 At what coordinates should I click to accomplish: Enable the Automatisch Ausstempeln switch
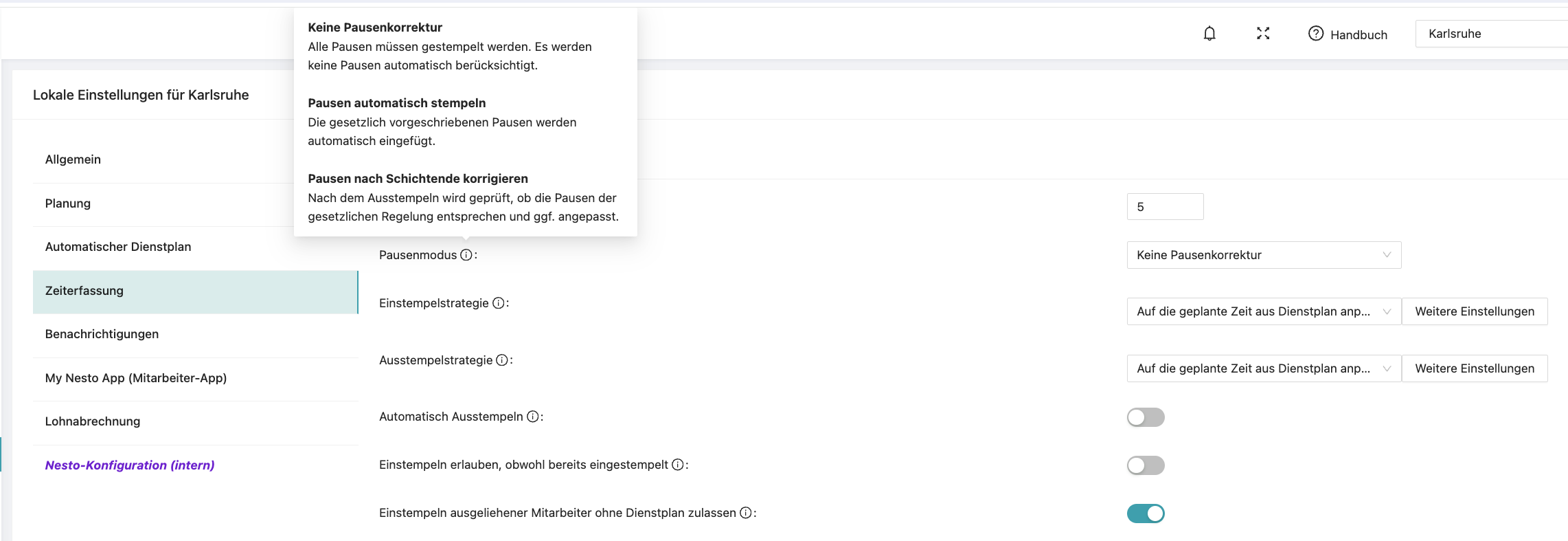point(1145,417)
